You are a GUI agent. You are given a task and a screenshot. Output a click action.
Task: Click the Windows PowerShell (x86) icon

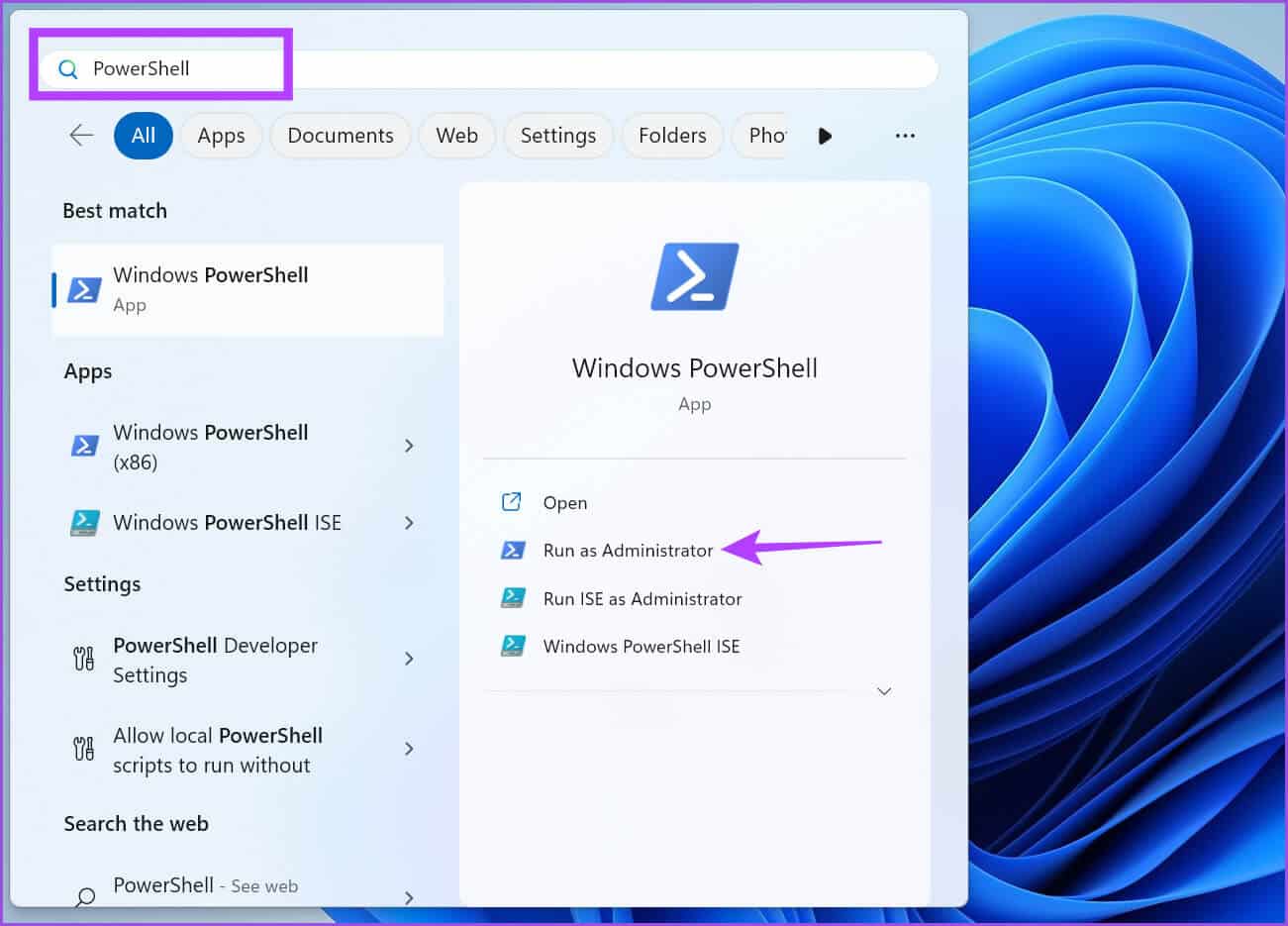click(x=84, y=447)
